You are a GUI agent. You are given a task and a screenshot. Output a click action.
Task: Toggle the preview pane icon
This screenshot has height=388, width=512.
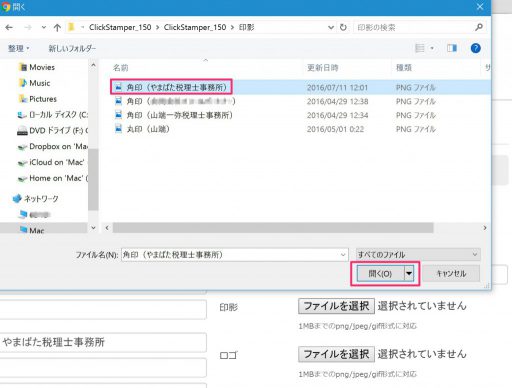click(x=452, y=48)
